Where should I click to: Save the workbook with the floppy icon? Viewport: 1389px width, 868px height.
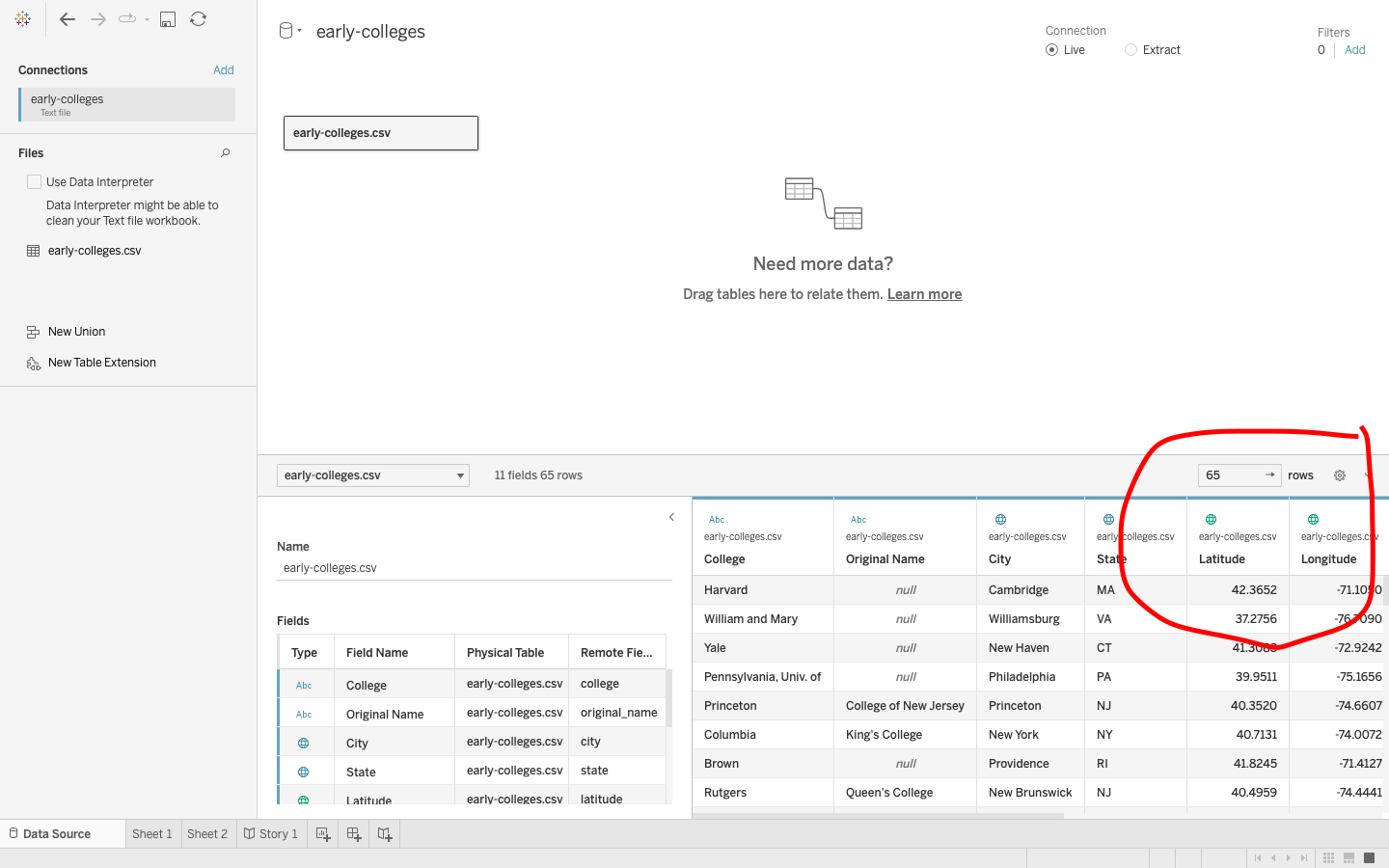tap(168, 19)
